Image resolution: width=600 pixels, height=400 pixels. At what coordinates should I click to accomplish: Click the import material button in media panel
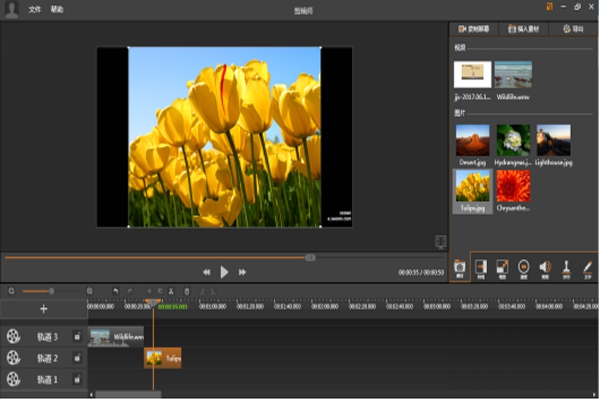coord(523,29)
